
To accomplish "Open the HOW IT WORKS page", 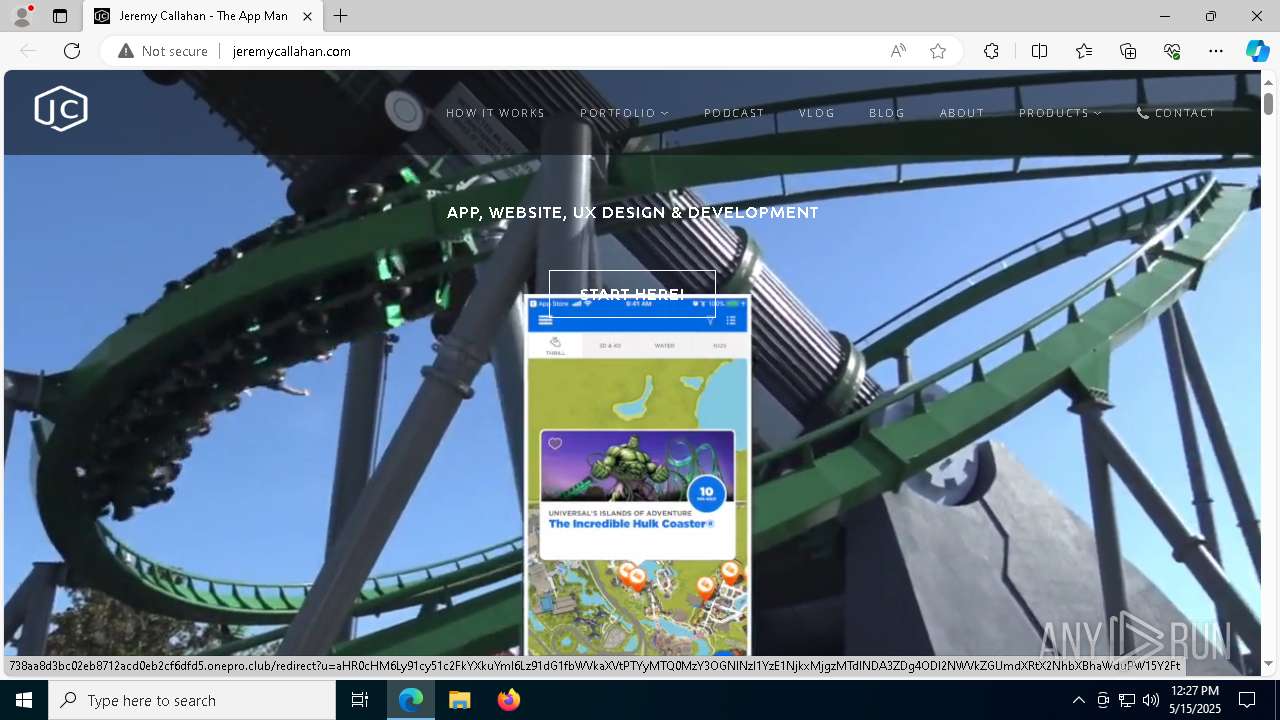I will pos(496,113).
